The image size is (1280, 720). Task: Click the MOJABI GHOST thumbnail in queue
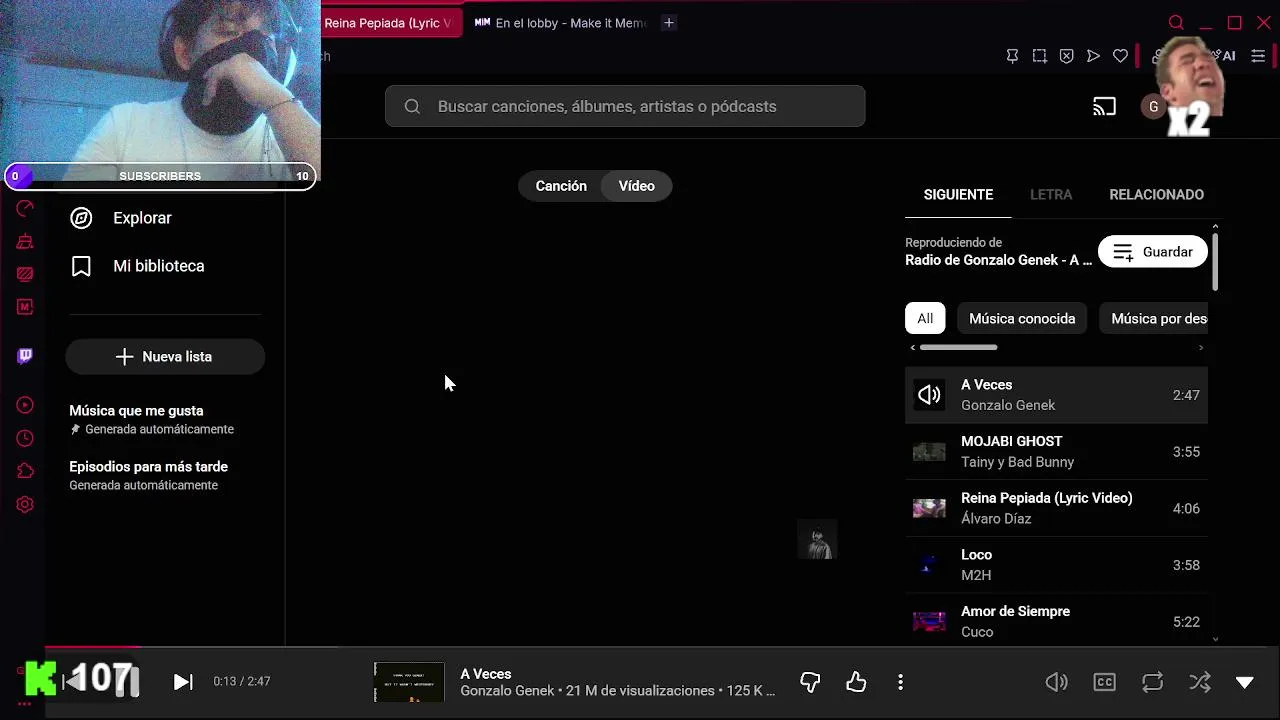click(x=929, y=452)
